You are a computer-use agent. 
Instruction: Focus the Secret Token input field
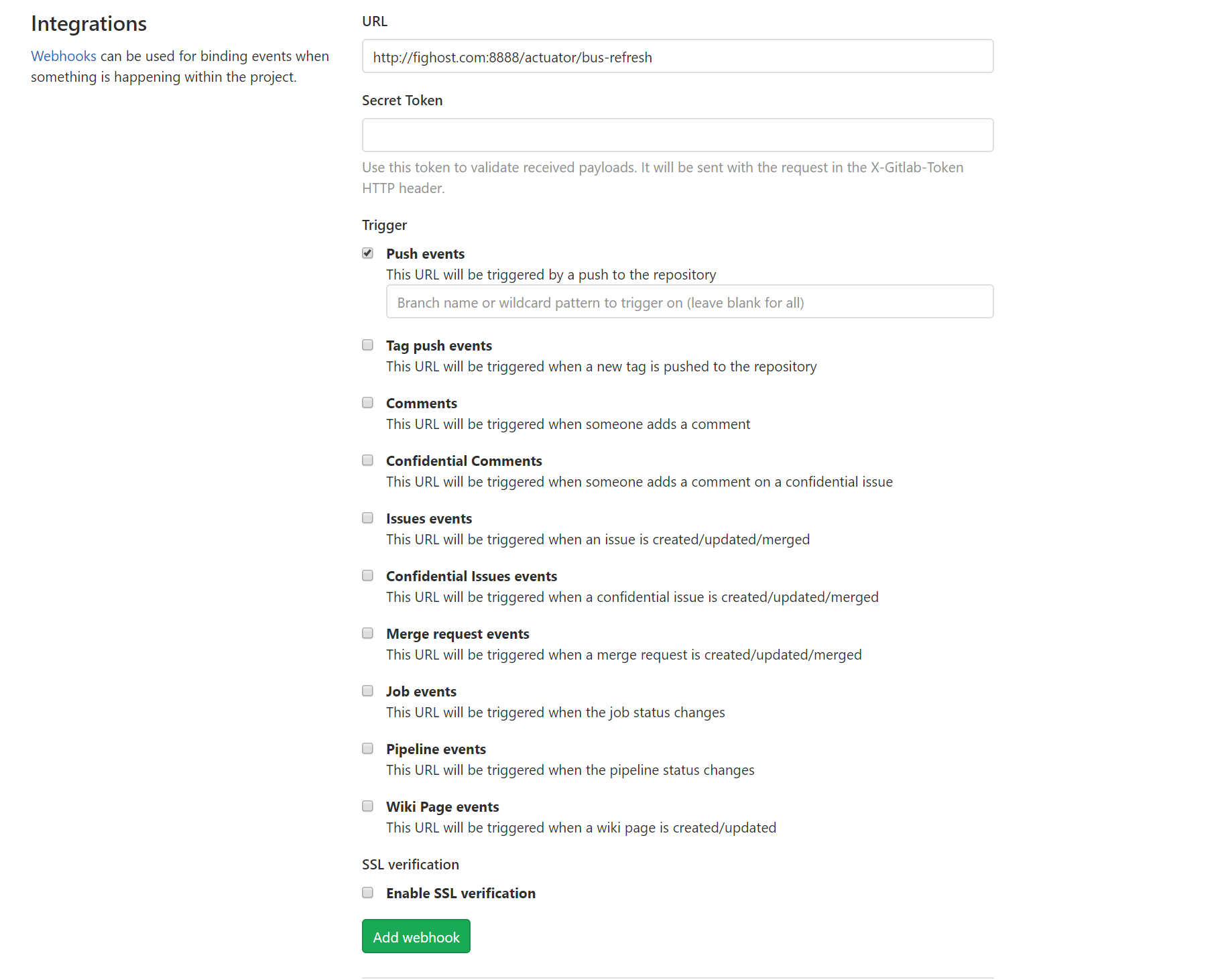[x=677, y=135]
